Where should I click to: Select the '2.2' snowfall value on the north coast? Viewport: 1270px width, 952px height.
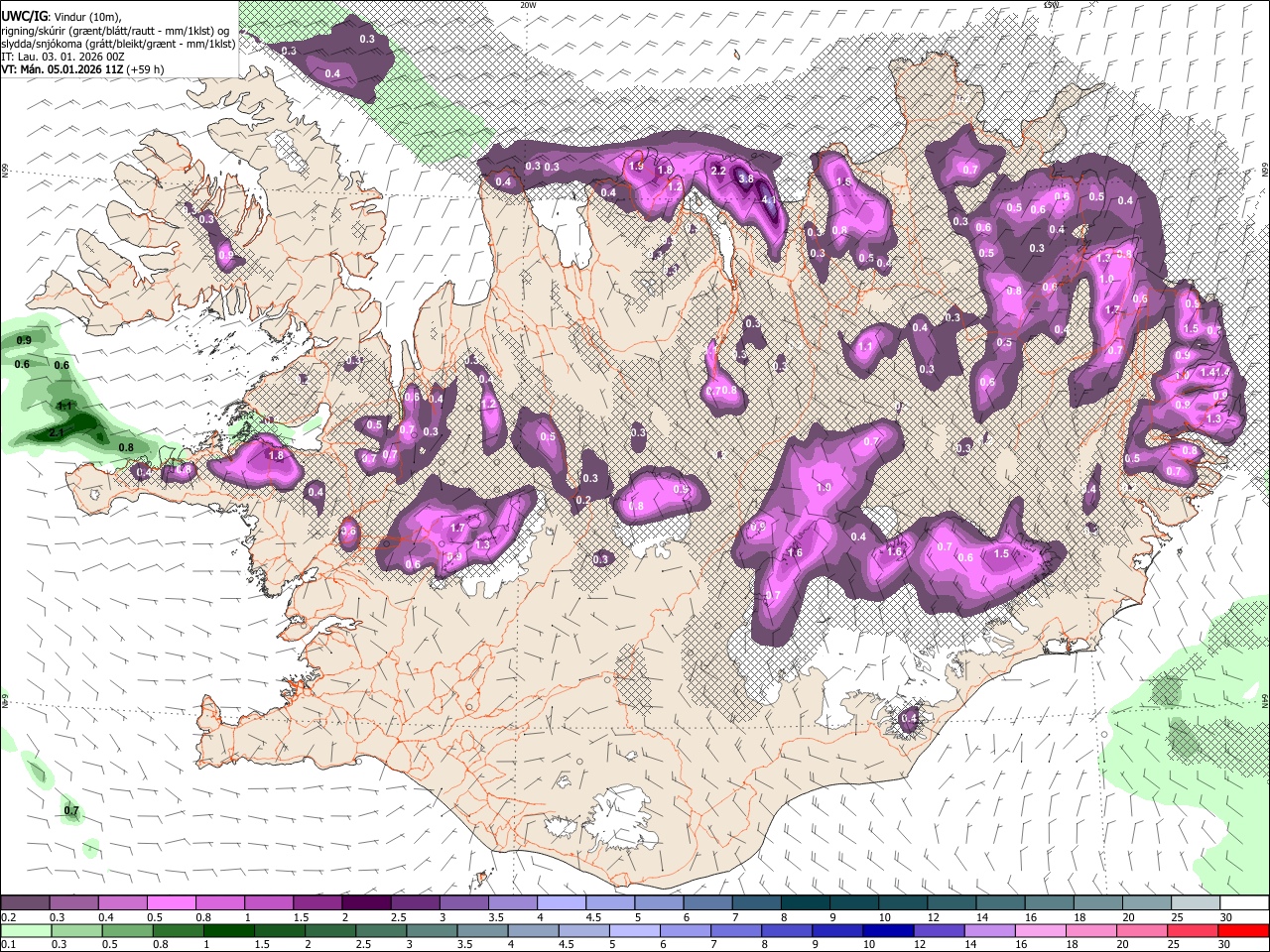click(x=719, y=171)
